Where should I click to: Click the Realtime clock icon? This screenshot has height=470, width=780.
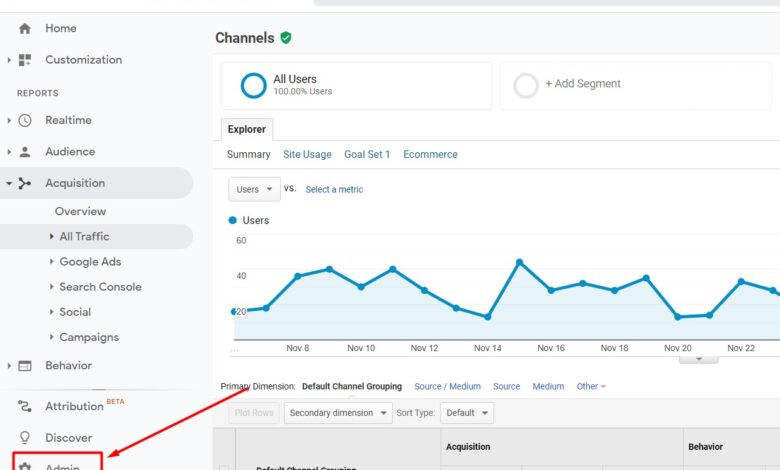(24, 120)
